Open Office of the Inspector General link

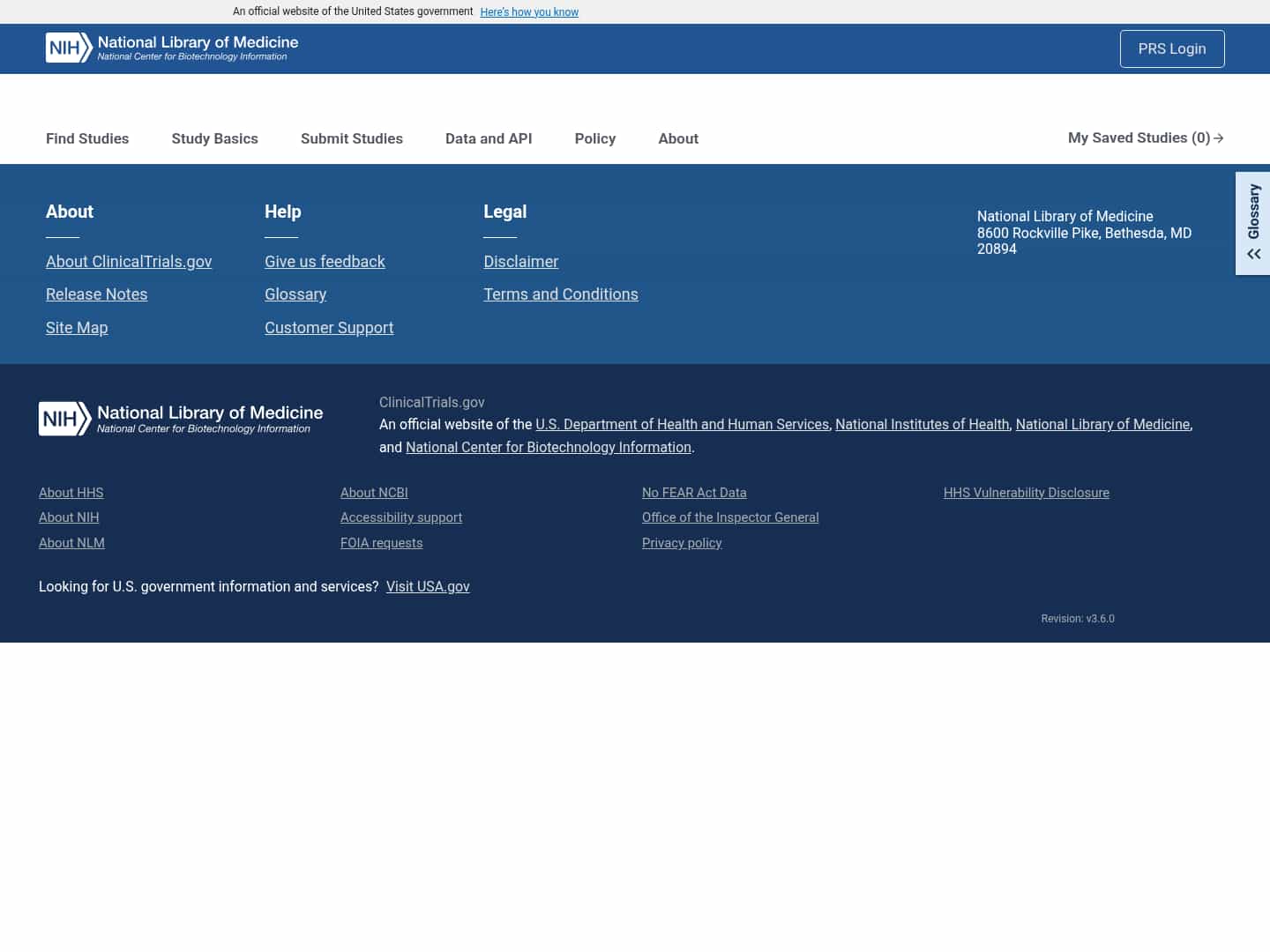[x=730, y=517]
